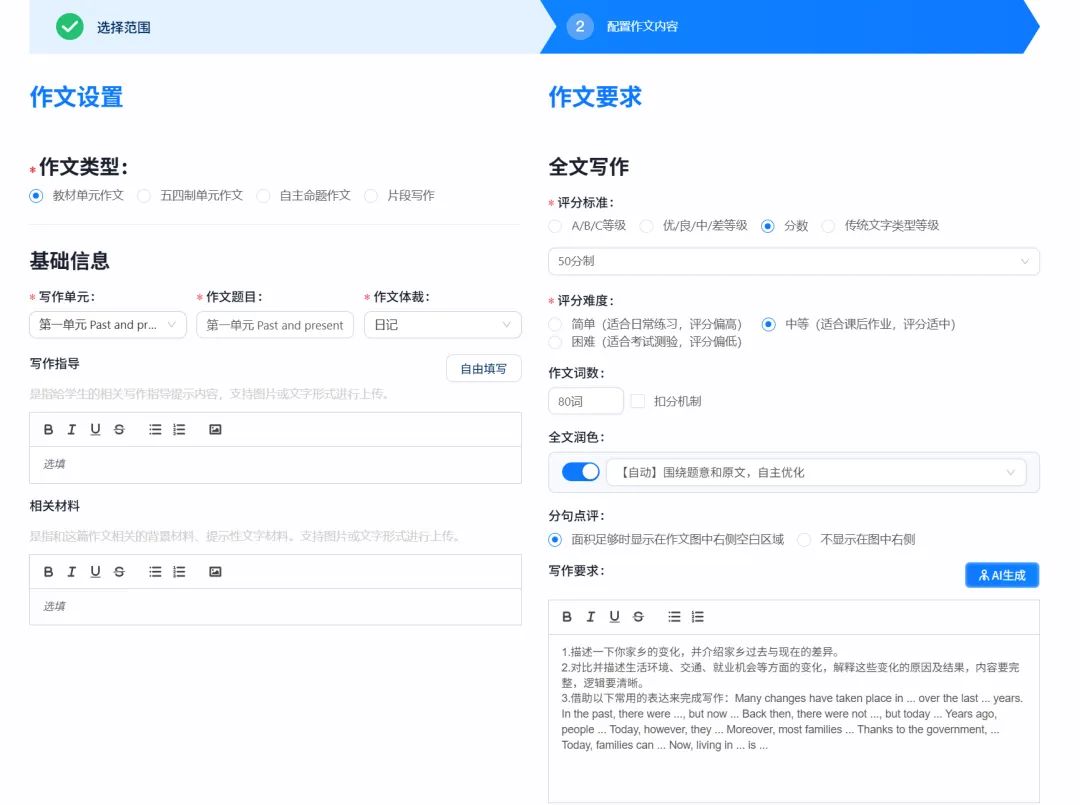Screen dimensions: 1080x805
Task: Open 全文润色 mode dropdown
Action: coord(816,472)
